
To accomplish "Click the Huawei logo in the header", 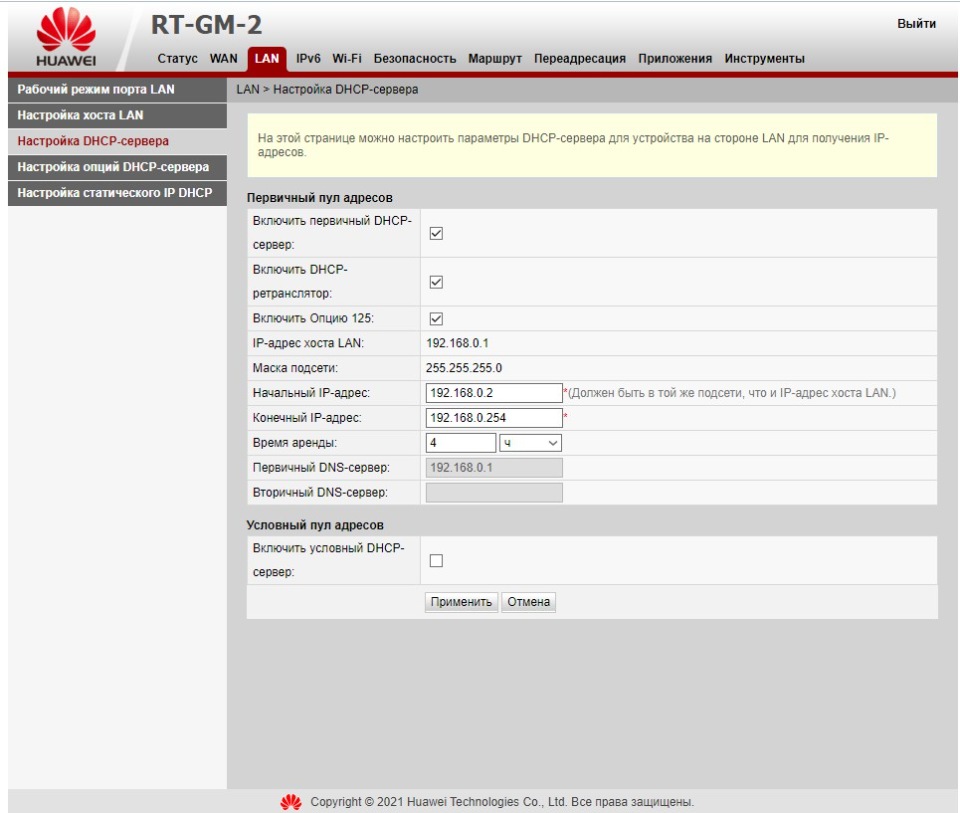I will 66,39.
